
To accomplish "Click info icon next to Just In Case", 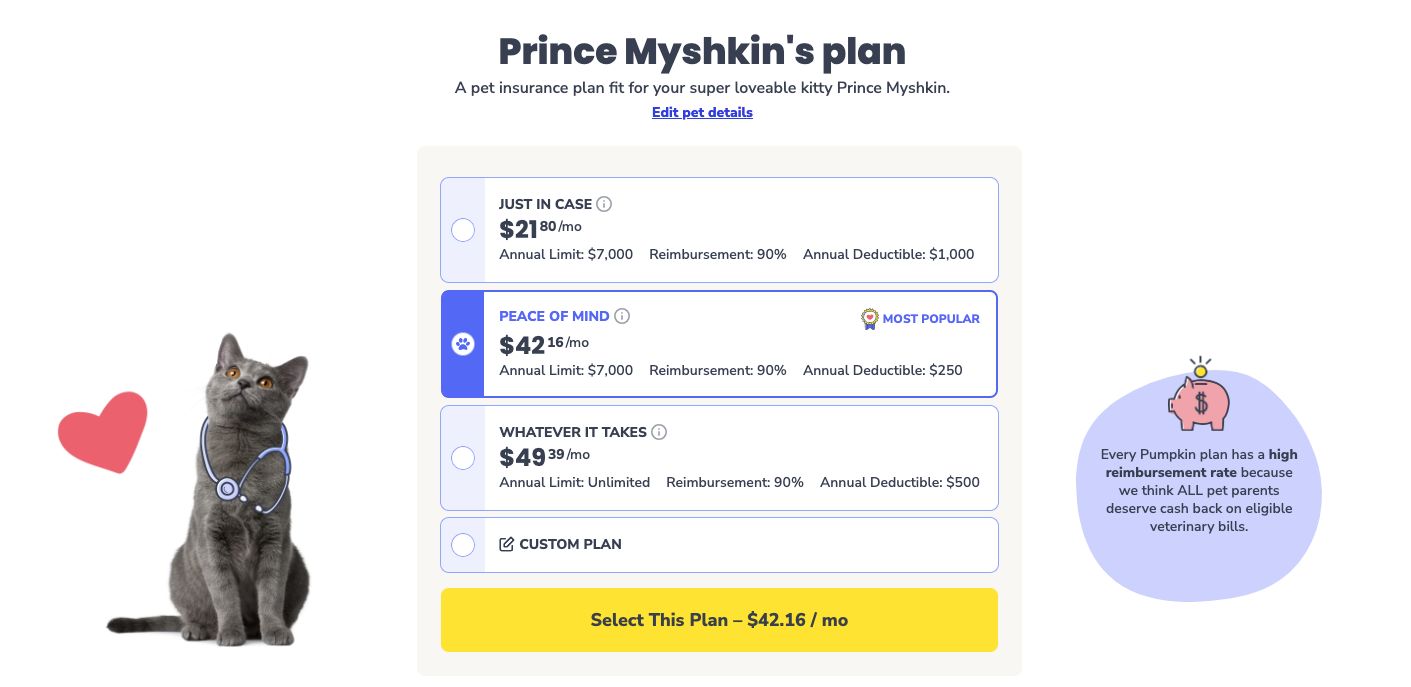I will (604, 204).
